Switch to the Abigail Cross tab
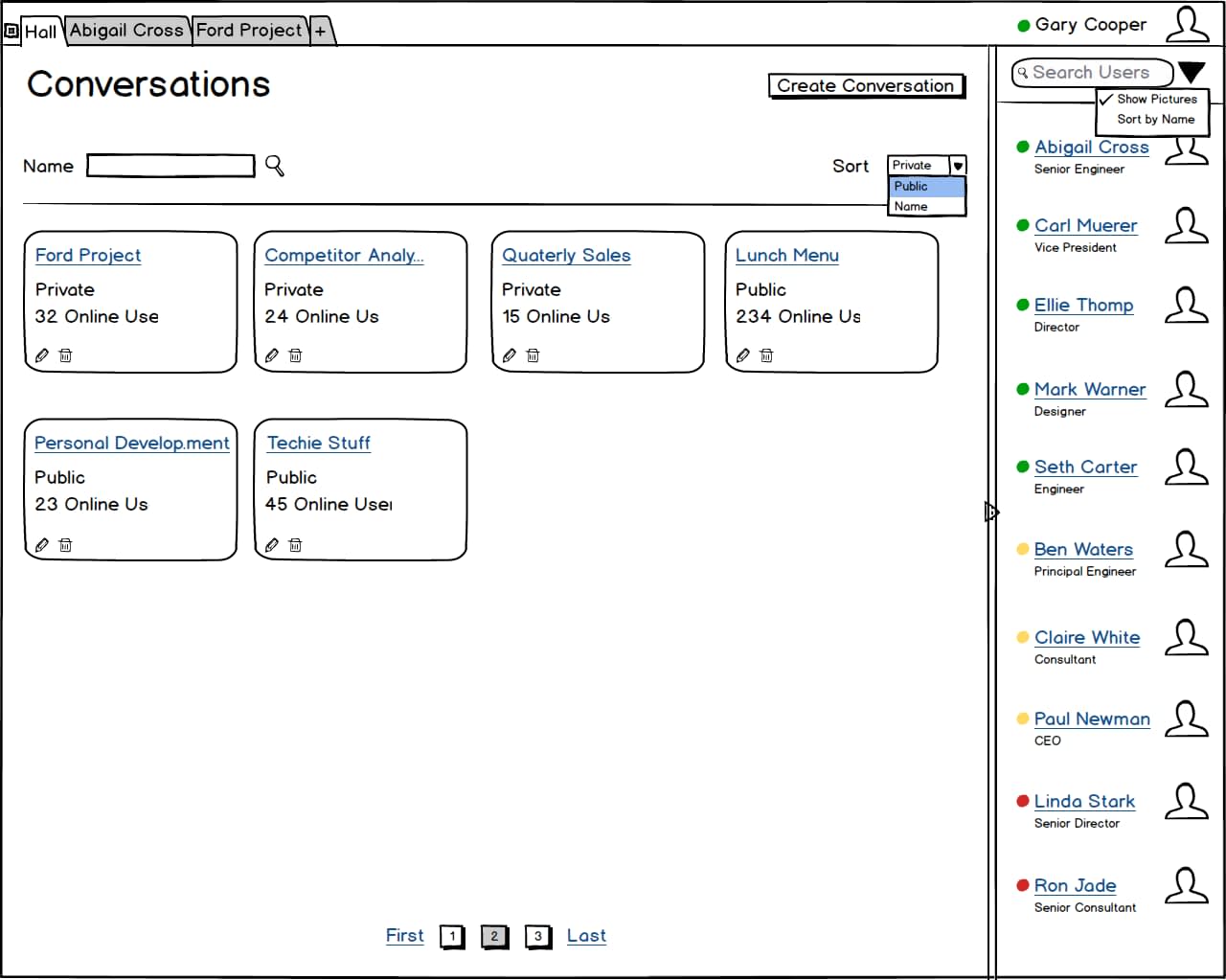The width and height of the screenshot is (1226, 980). coord(126,31)
